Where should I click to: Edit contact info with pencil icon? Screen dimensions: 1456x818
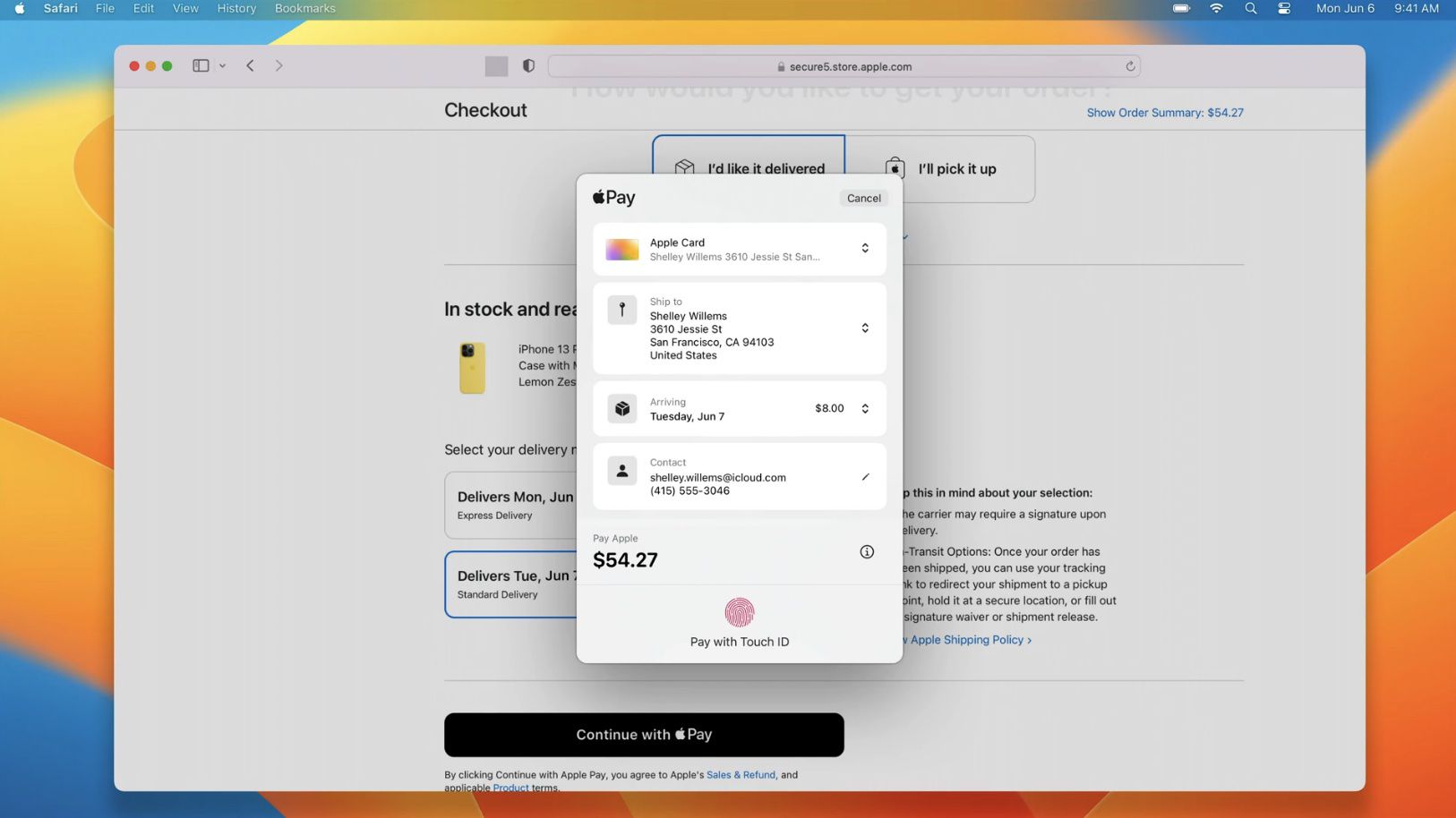(x=865, y=477)
